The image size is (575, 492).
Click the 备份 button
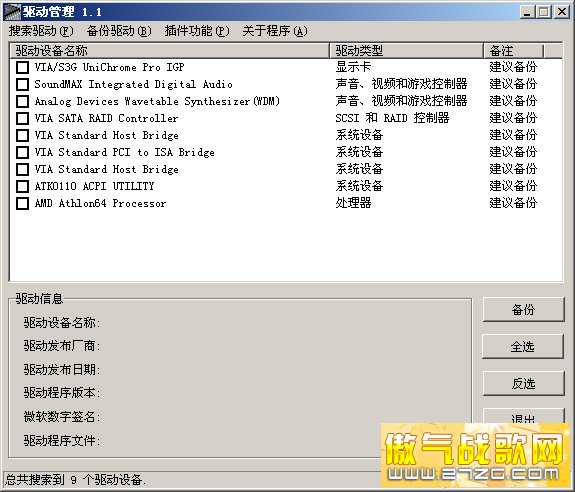[523, 310]
